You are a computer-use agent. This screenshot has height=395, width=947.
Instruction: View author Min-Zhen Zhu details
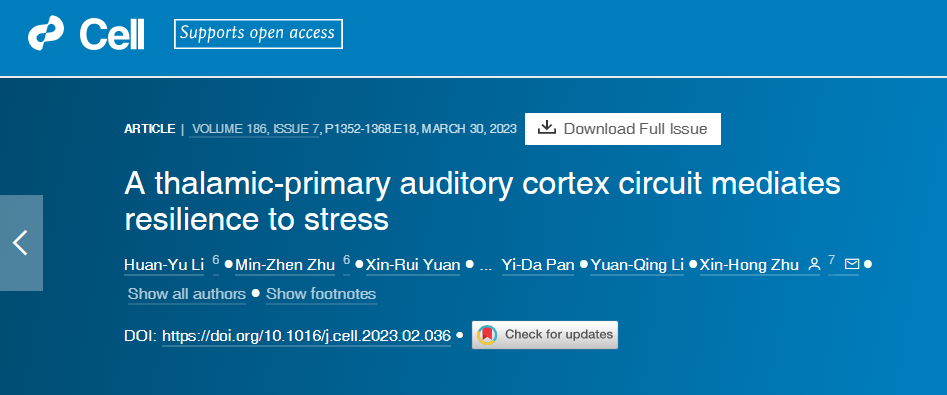click(x=285, y=265)
